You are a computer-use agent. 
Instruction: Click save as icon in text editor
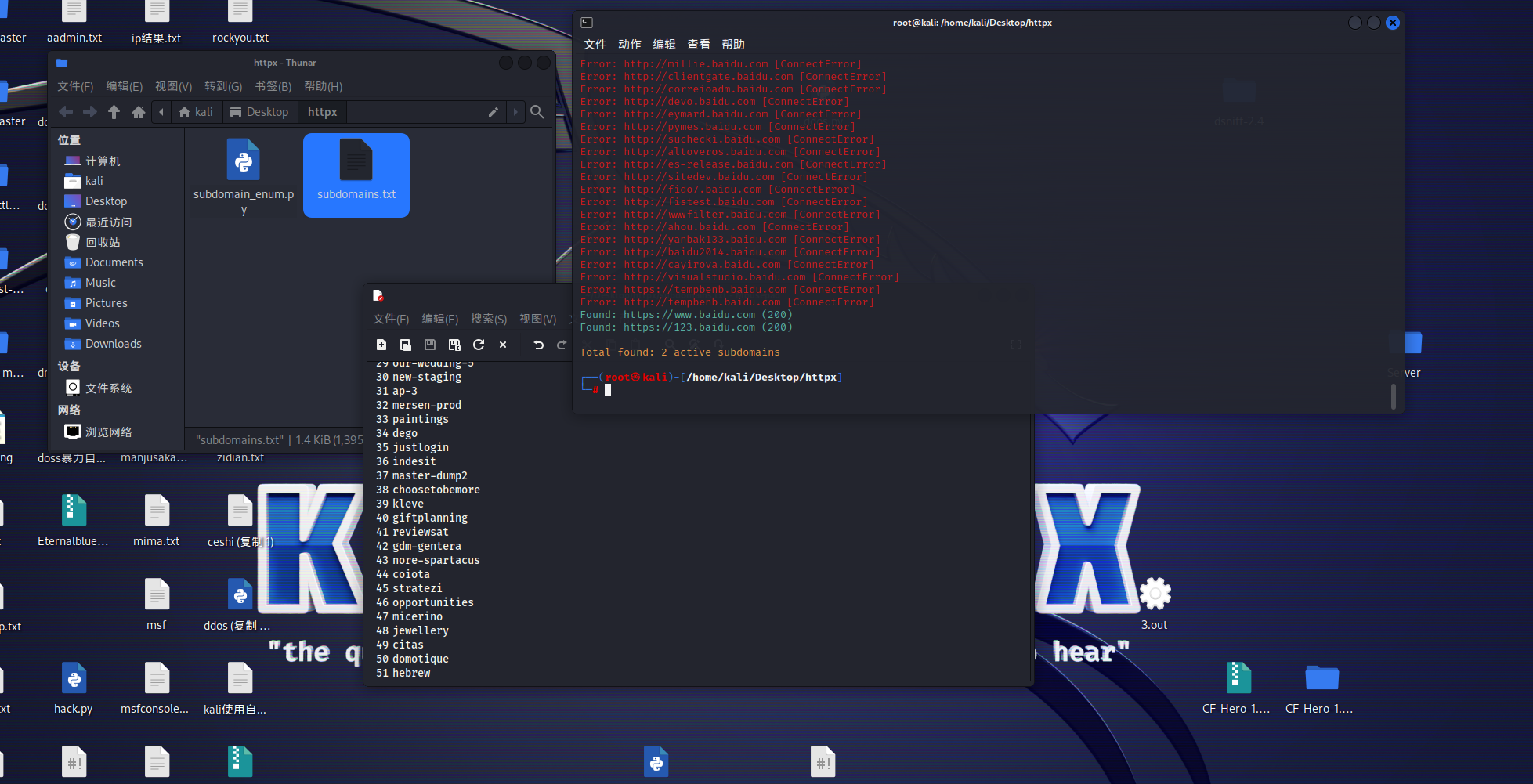point(454,345)
